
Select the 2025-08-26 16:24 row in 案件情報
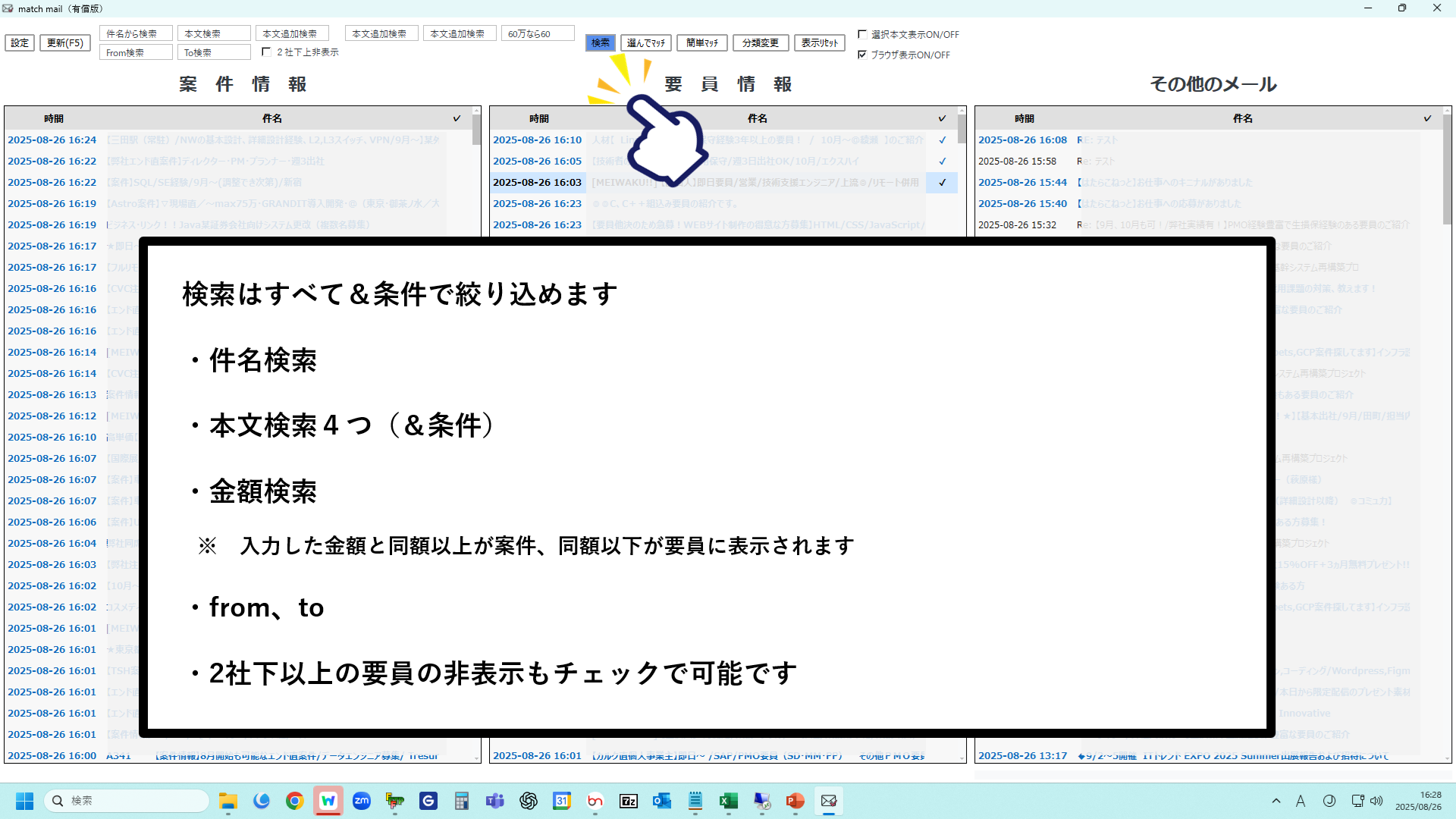click(x=238, y=140)
